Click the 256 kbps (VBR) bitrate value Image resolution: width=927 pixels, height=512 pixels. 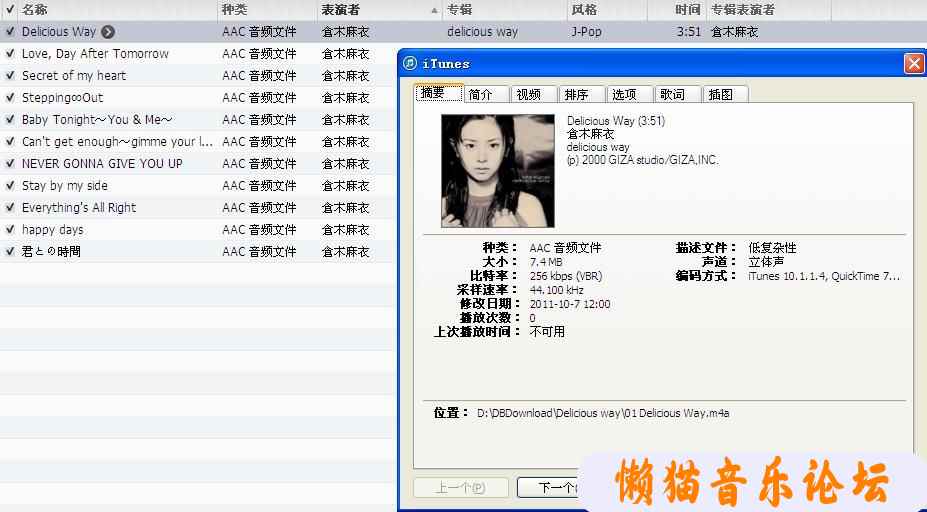click(x=566, y=276)
